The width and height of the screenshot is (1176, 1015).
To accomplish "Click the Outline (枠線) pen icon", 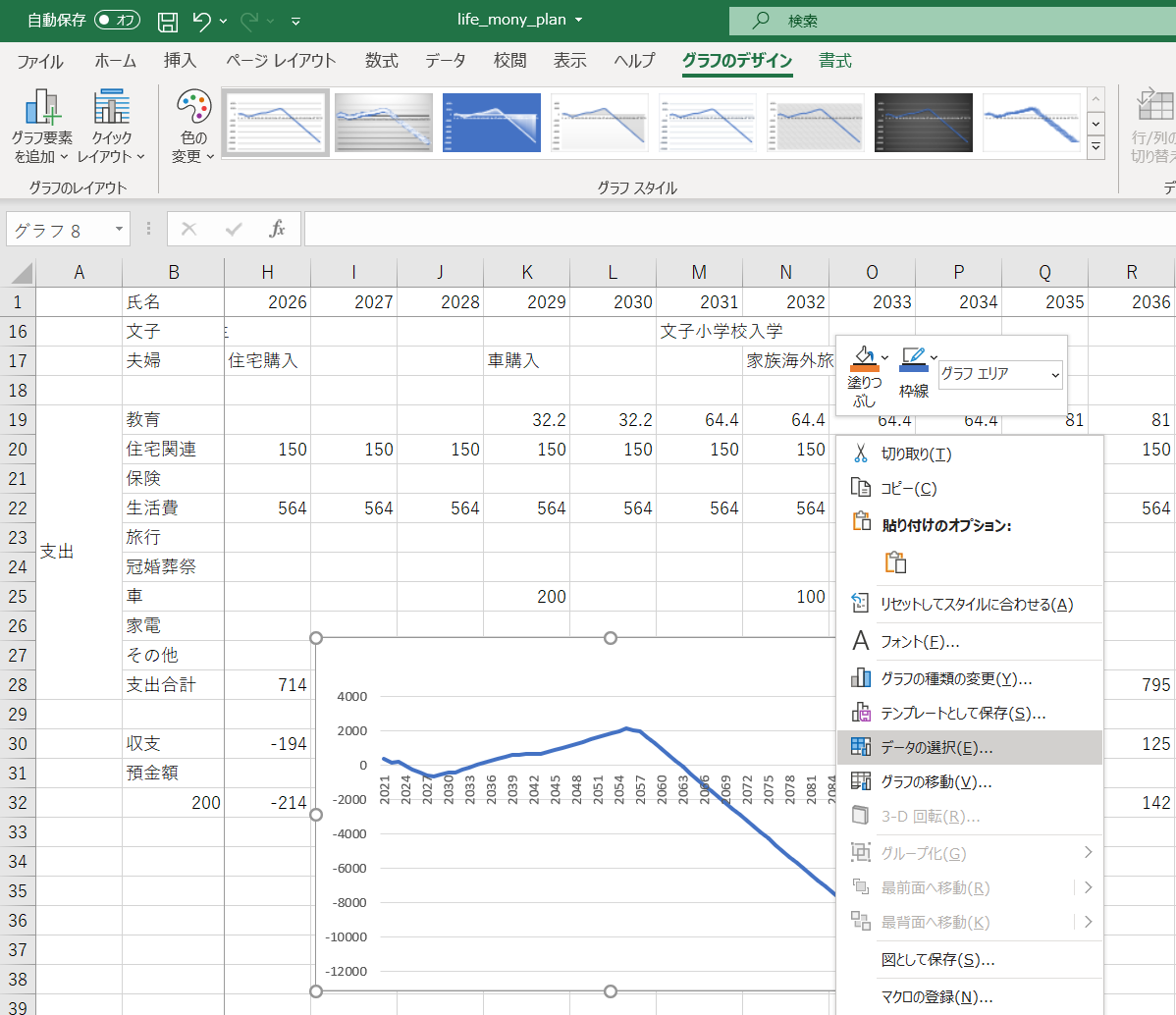I will [x=913, y=358].
